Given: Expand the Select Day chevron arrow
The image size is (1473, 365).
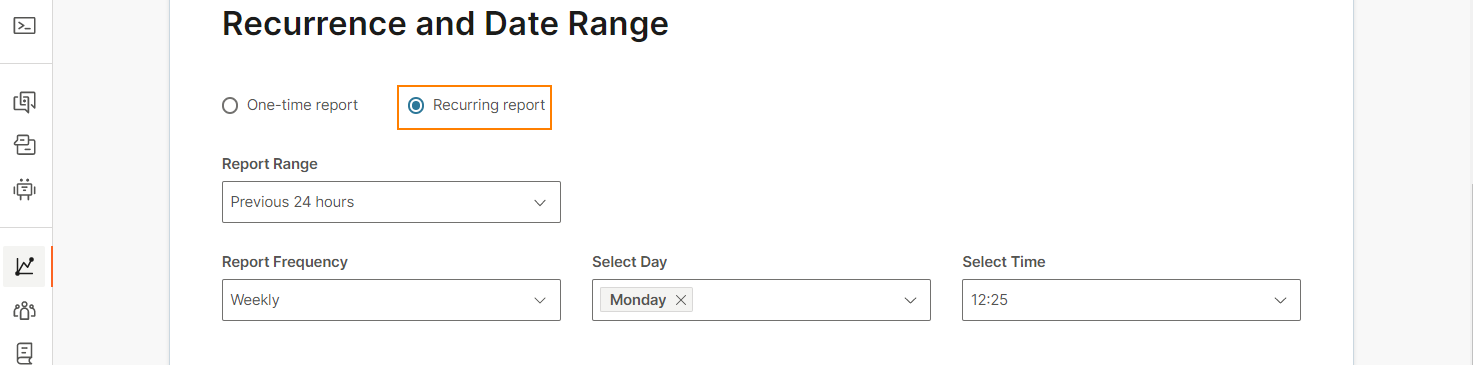Looking at the screenshot, I should [x=910, y=300].
